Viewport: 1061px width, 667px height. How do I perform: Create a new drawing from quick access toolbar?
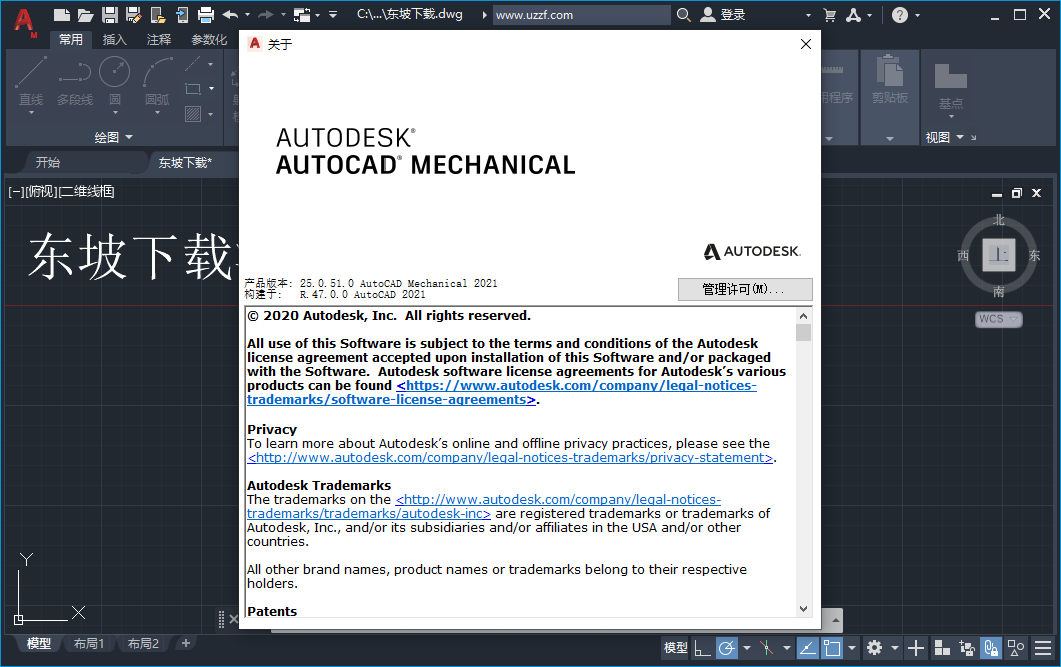(x=62, y=15)
